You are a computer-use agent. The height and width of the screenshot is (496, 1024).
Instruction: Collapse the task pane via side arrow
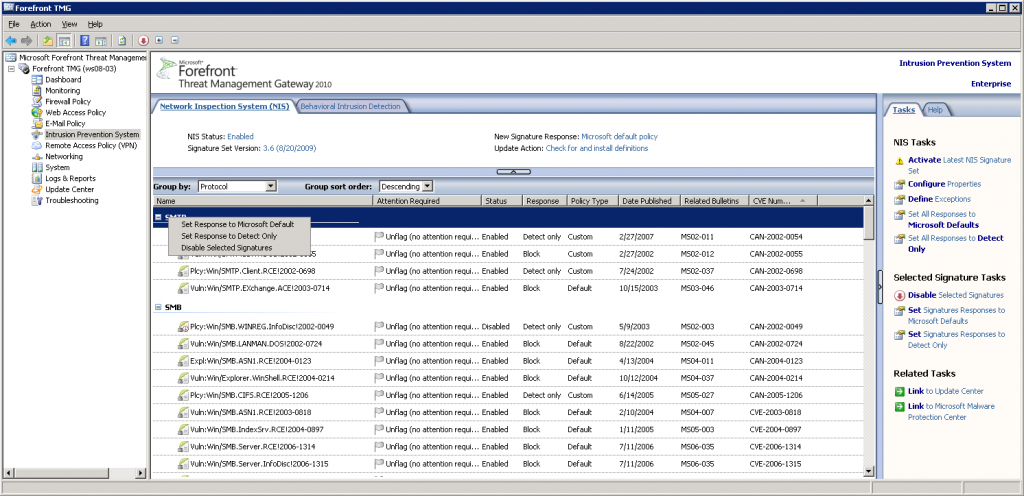click(880, 287)
